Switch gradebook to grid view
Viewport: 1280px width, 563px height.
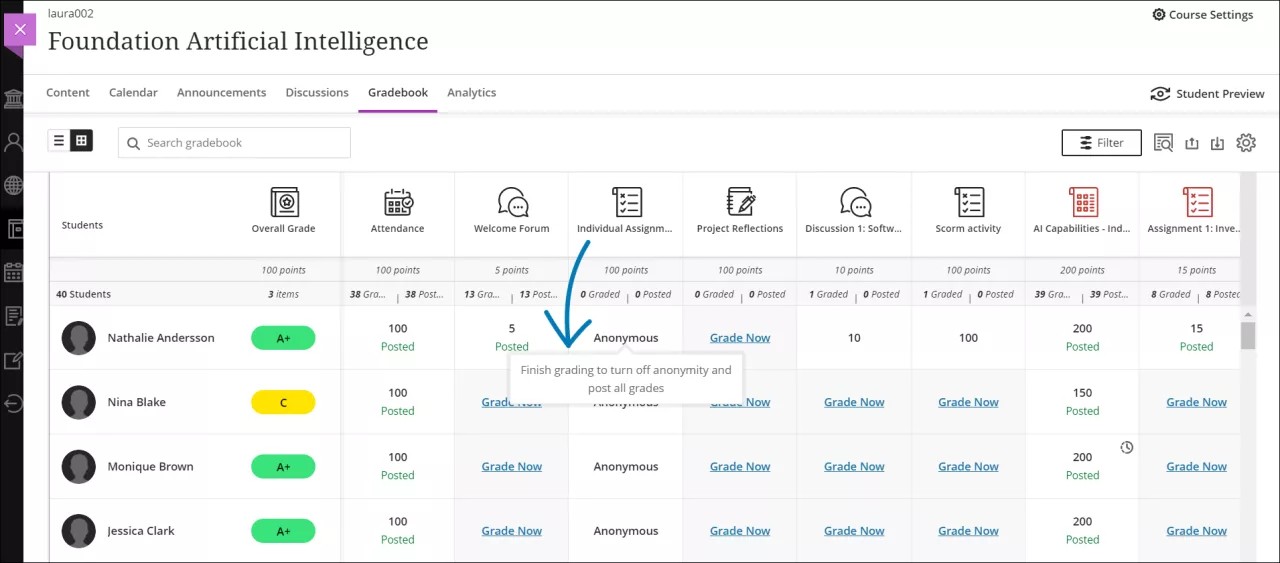(81, 141)
